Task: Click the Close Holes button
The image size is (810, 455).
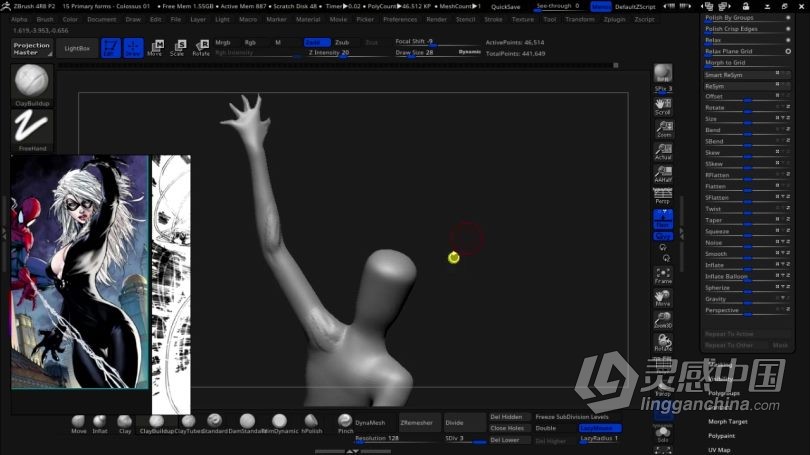Action: [x=510, y=428]
